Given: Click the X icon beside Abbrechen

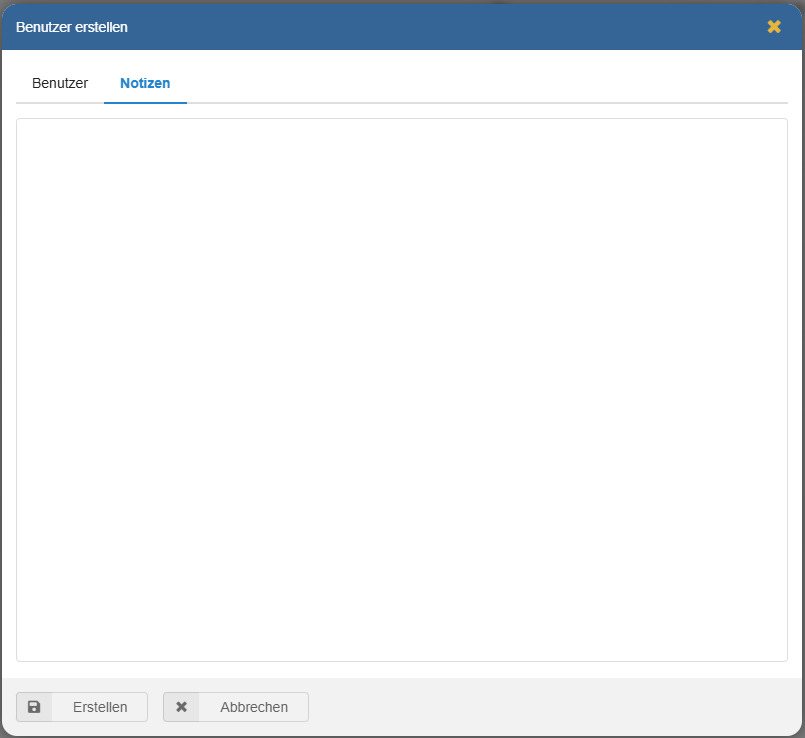Looking at the screenshot, I should 181,707.
